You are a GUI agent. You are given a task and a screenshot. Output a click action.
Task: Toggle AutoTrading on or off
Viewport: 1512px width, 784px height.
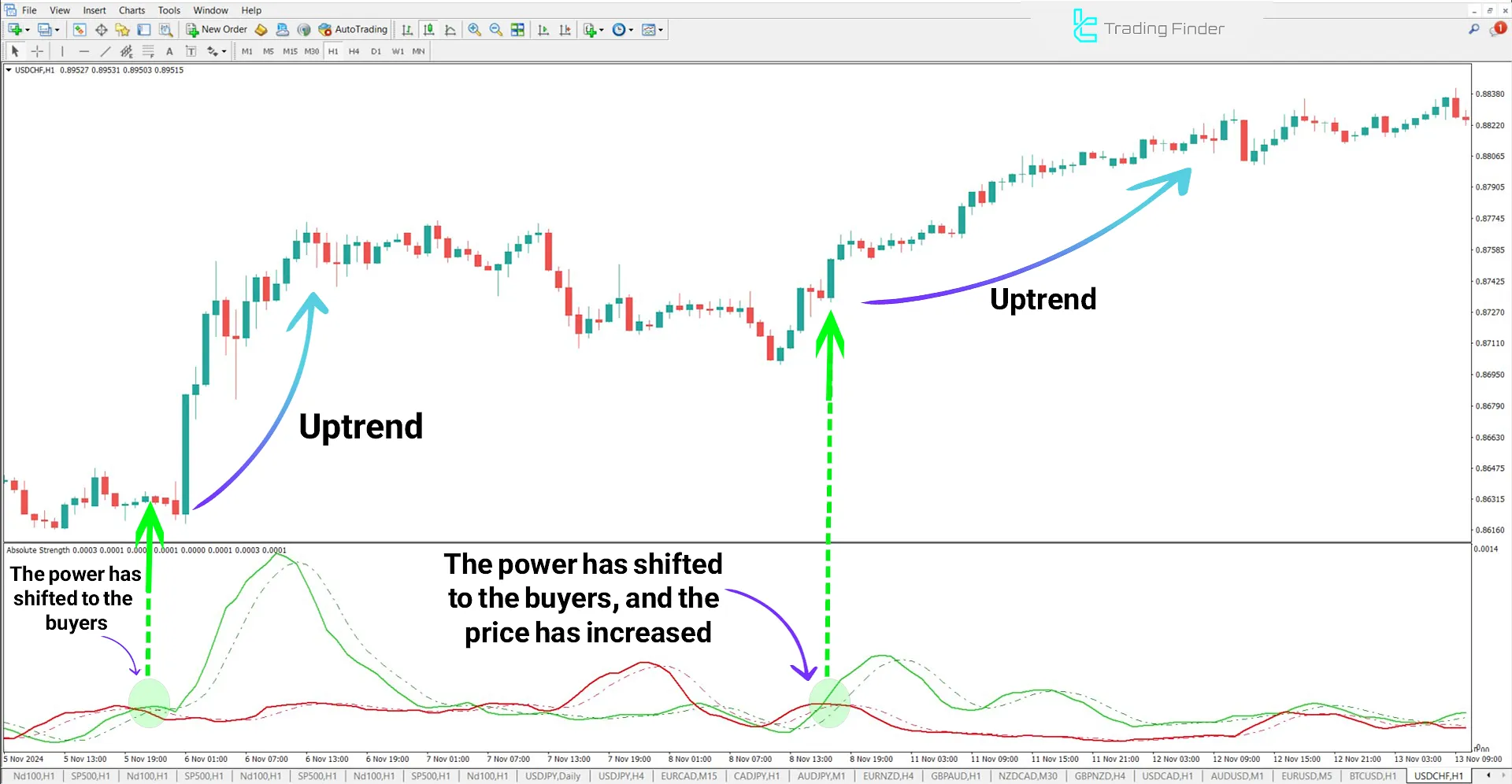pos(353,30)
